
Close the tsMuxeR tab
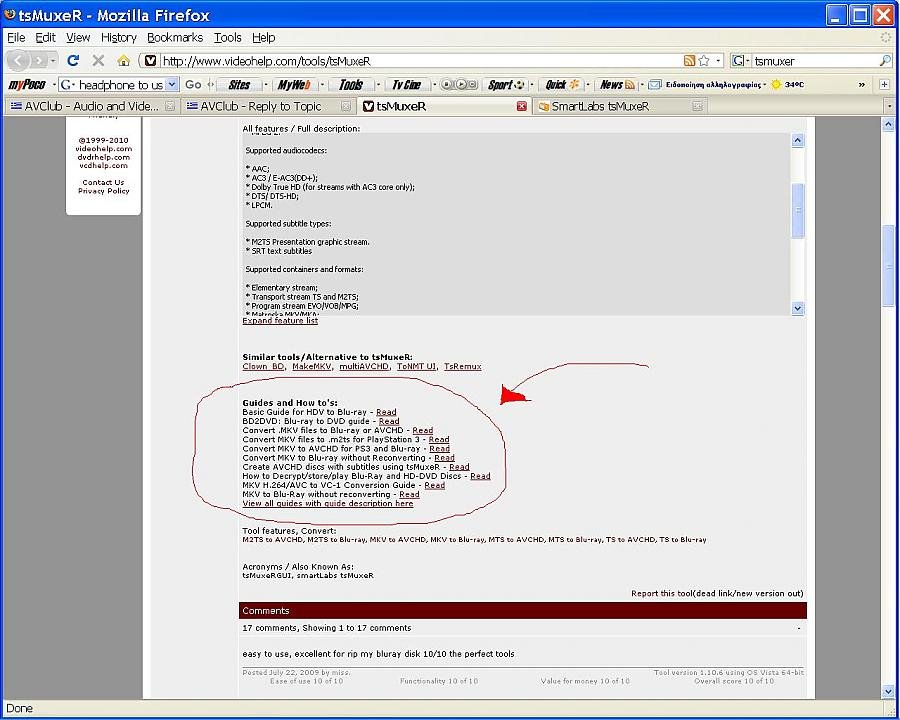tap(521, 106)
